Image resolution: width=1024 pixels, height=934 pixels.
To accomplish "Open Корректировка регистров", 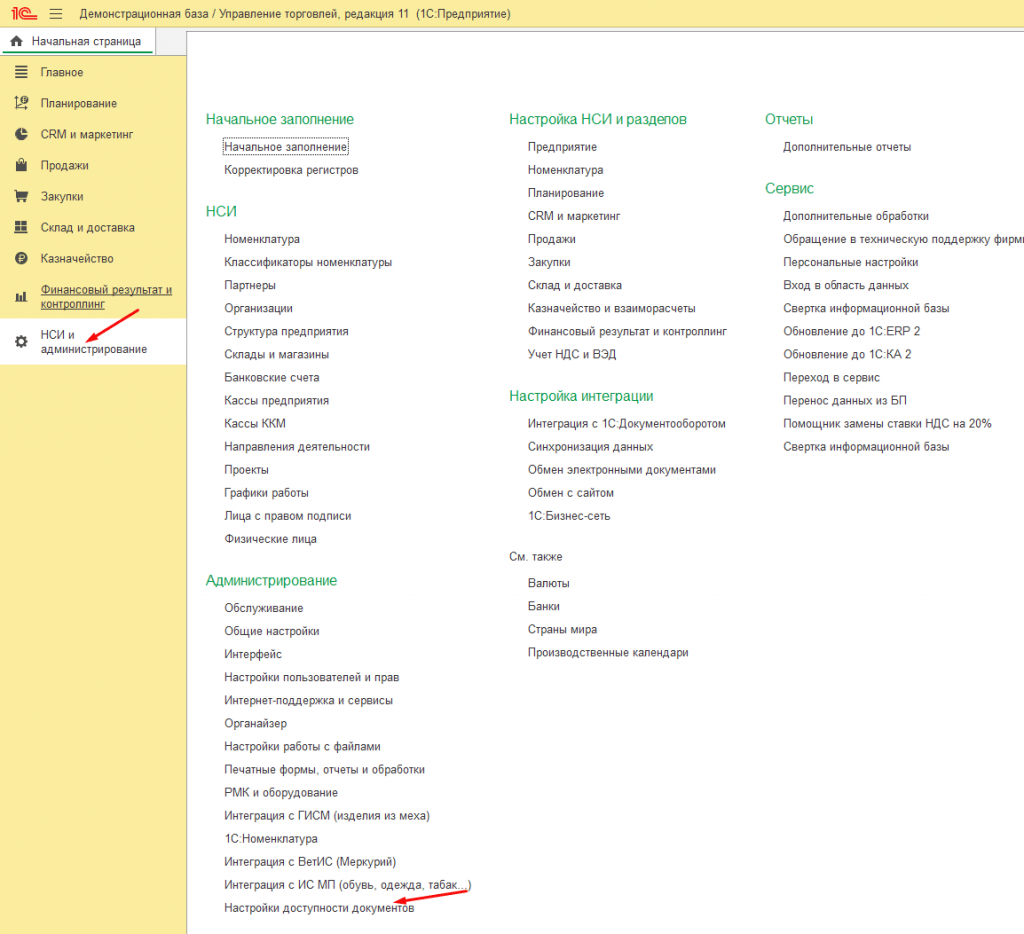I will click(x=291, y=170).
